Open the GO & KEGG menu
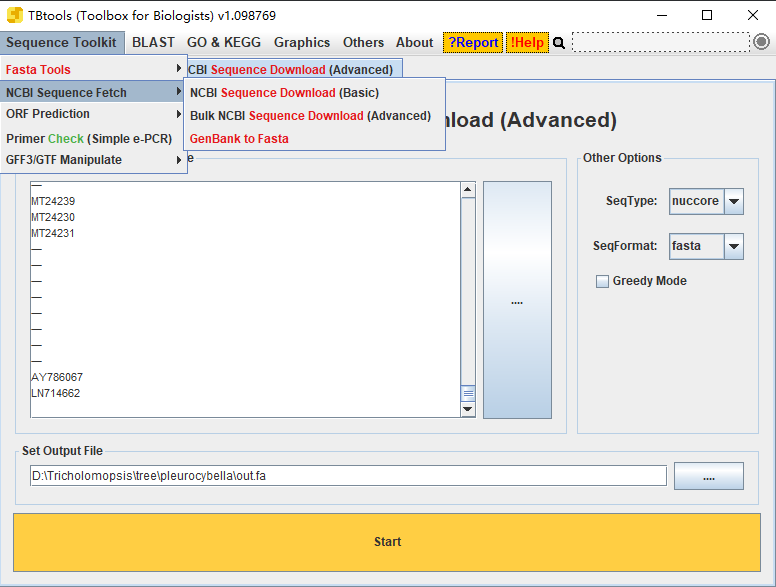Viewport: 776px width, 587px height. click(224, 43)
